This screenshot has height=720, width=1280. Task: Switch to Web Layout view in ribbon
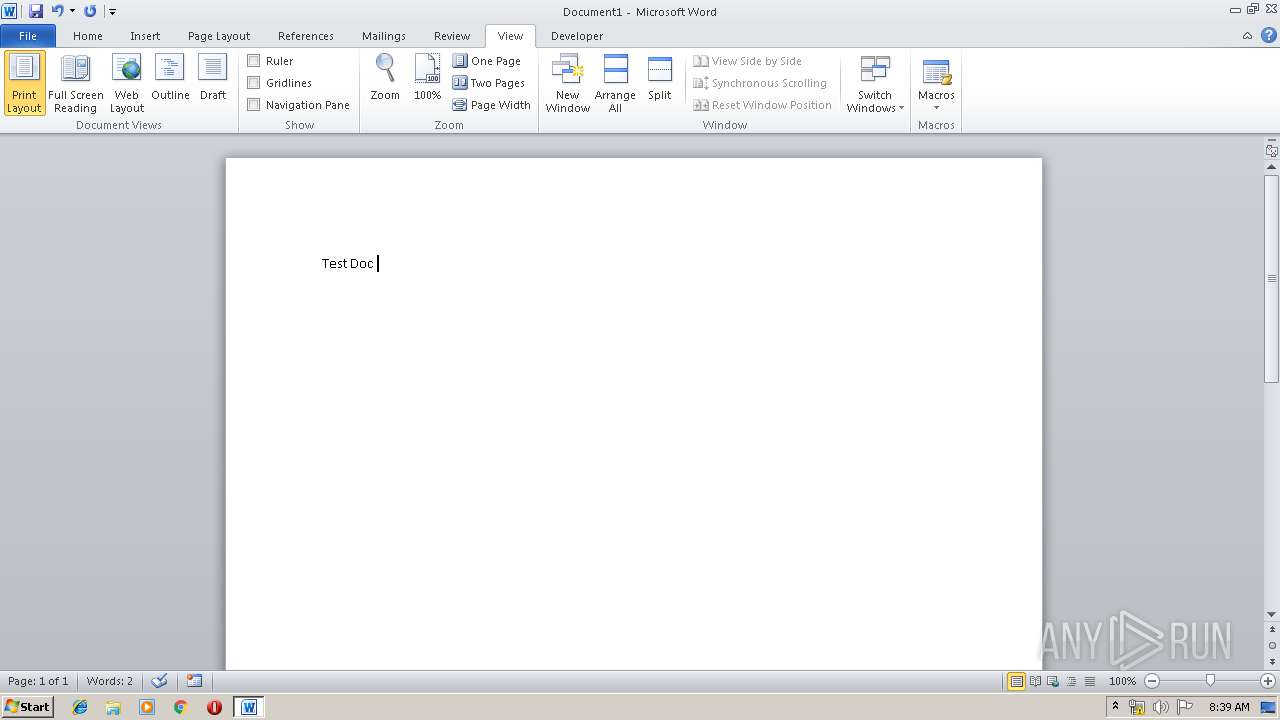(127, 84)
